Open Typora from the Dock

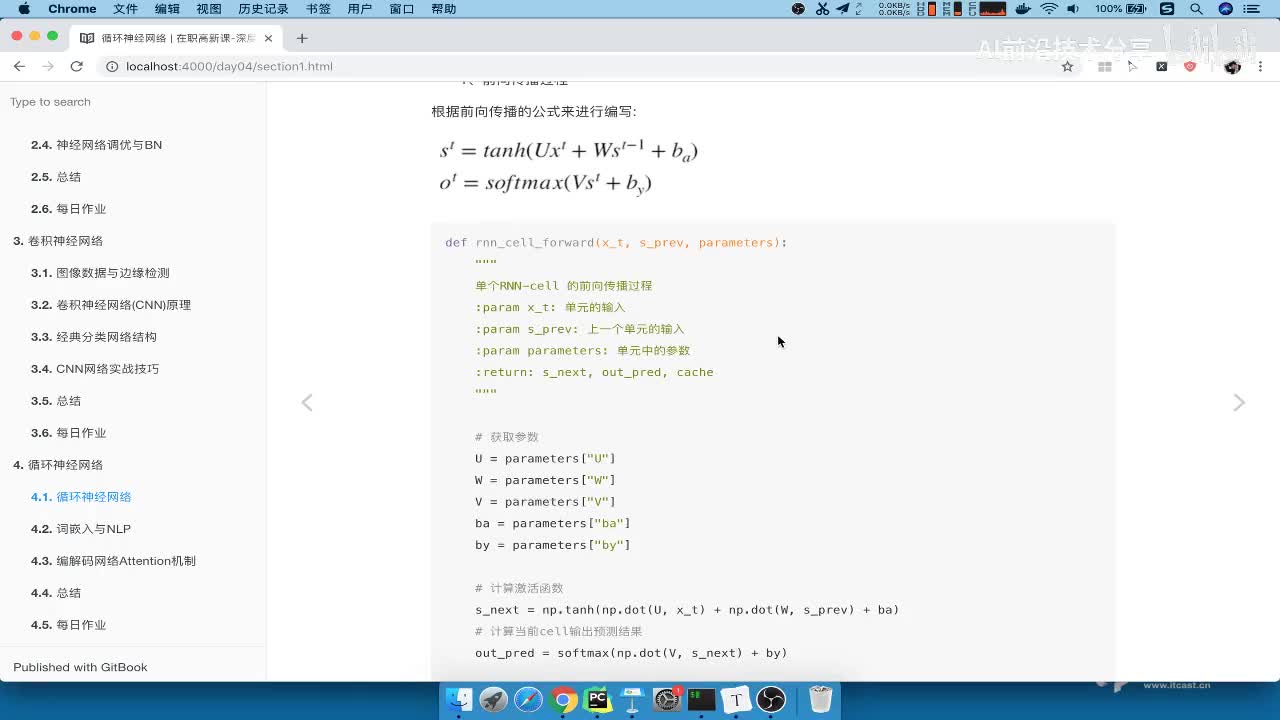click(736, 699)
